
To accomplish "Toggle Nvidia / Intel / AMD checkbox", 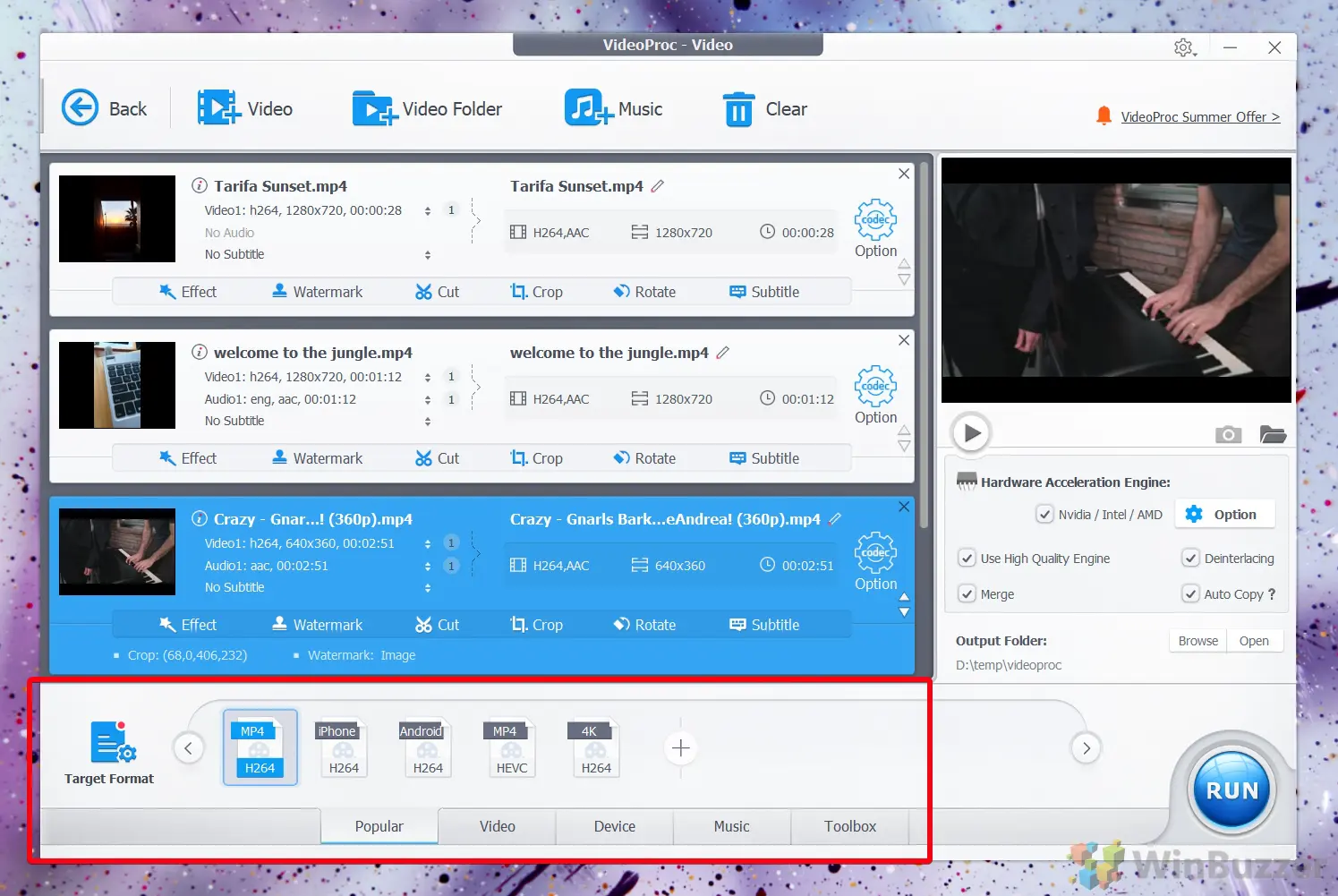I will (1044, 515).
